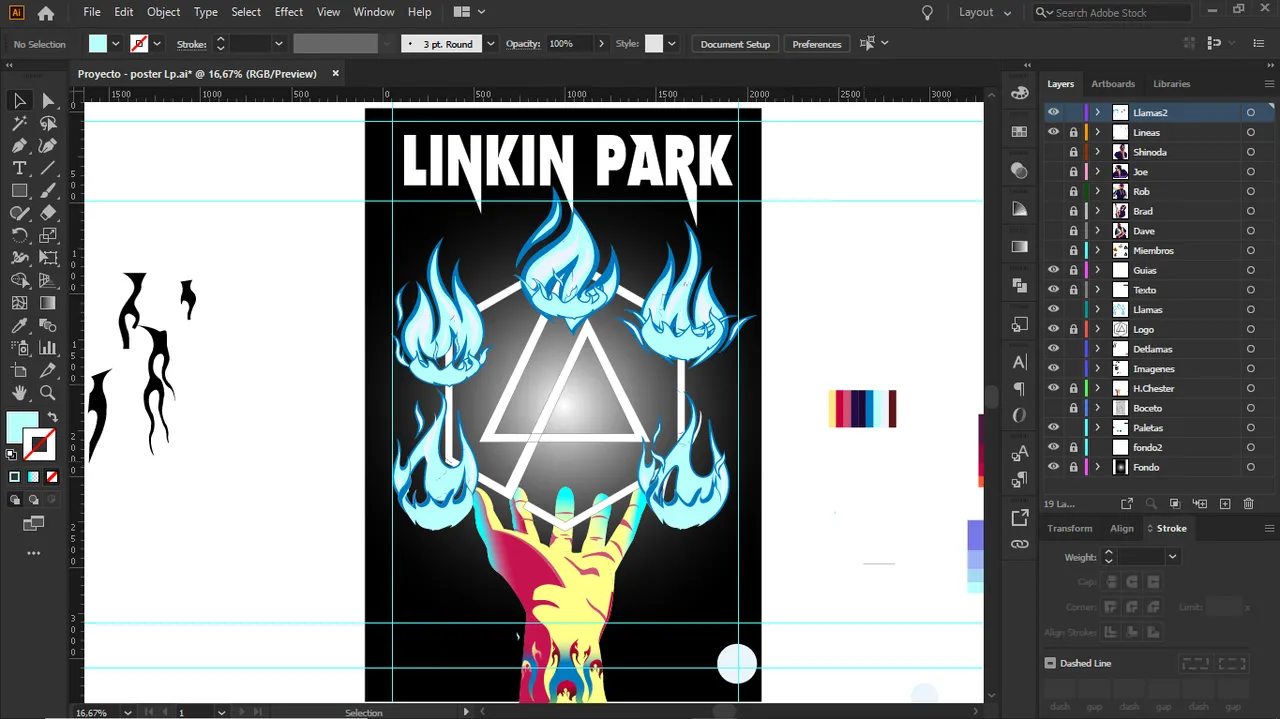Pick the Rotate tool
1280x719 pixels.
click(x=19, y=236)
